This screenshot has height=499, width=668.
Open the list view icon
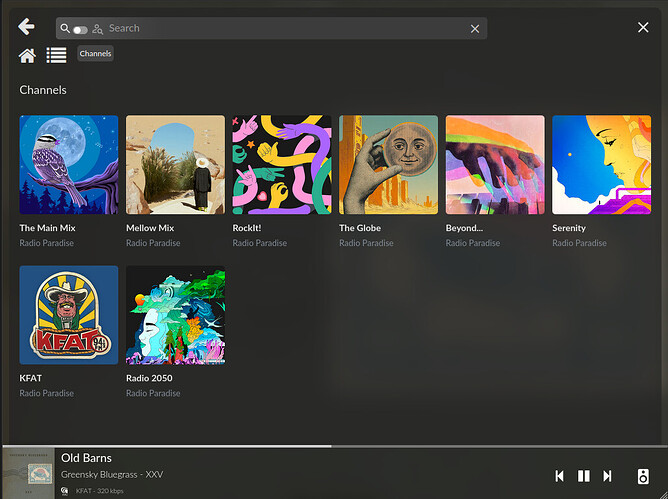coord(56,55)
